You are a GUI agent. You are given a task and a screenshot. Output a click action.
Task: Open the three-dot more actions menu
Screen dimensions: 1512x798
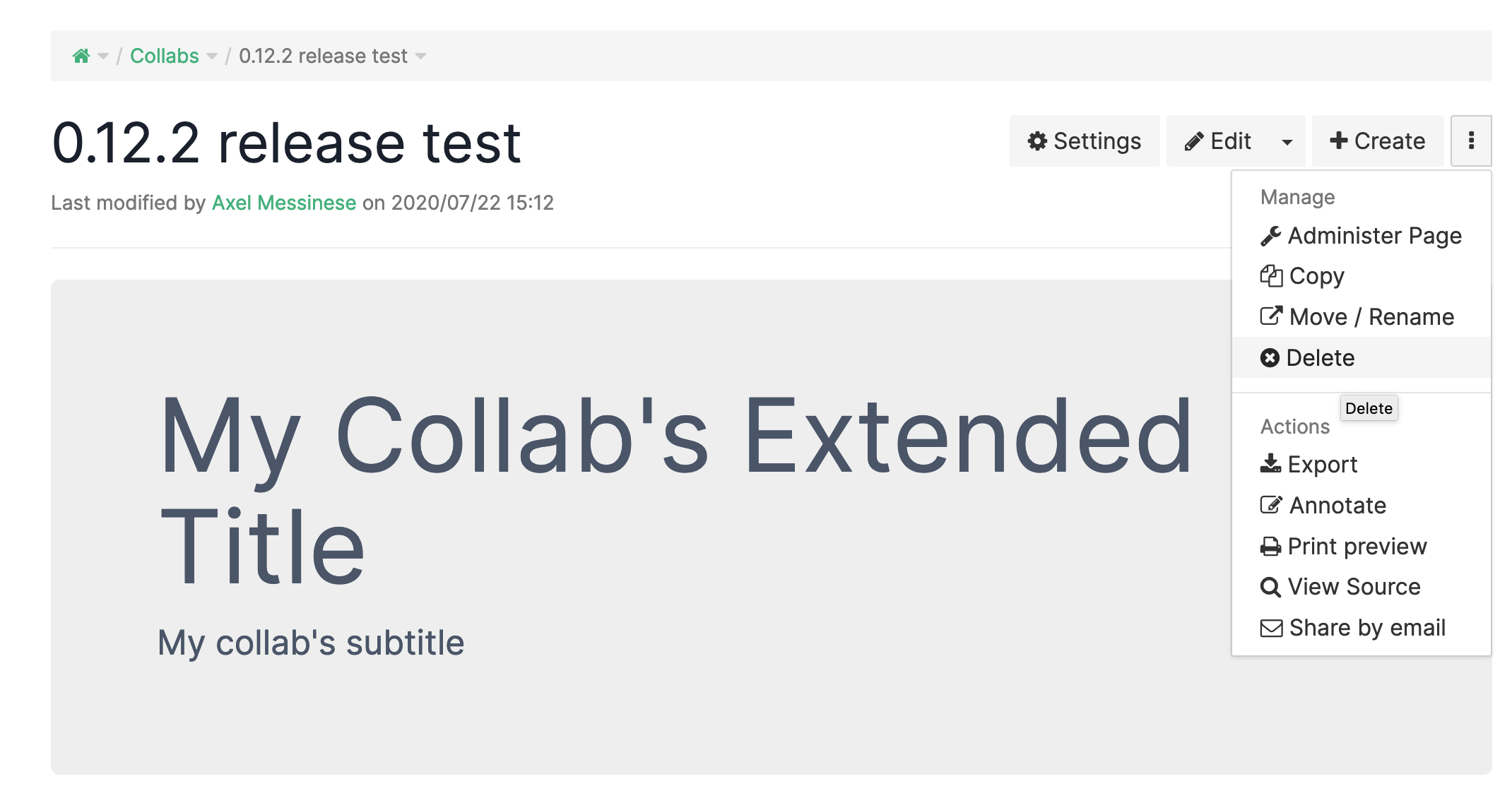[1471, 141]
